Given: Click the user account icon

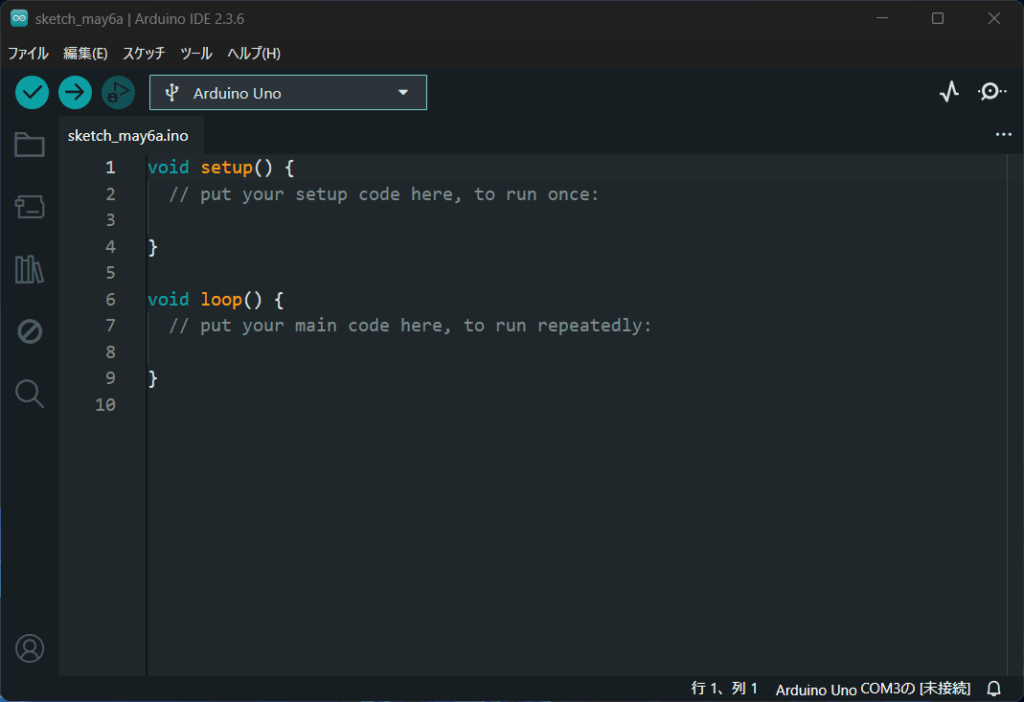Looking at the screenshot, I should (x=29, y=648).
